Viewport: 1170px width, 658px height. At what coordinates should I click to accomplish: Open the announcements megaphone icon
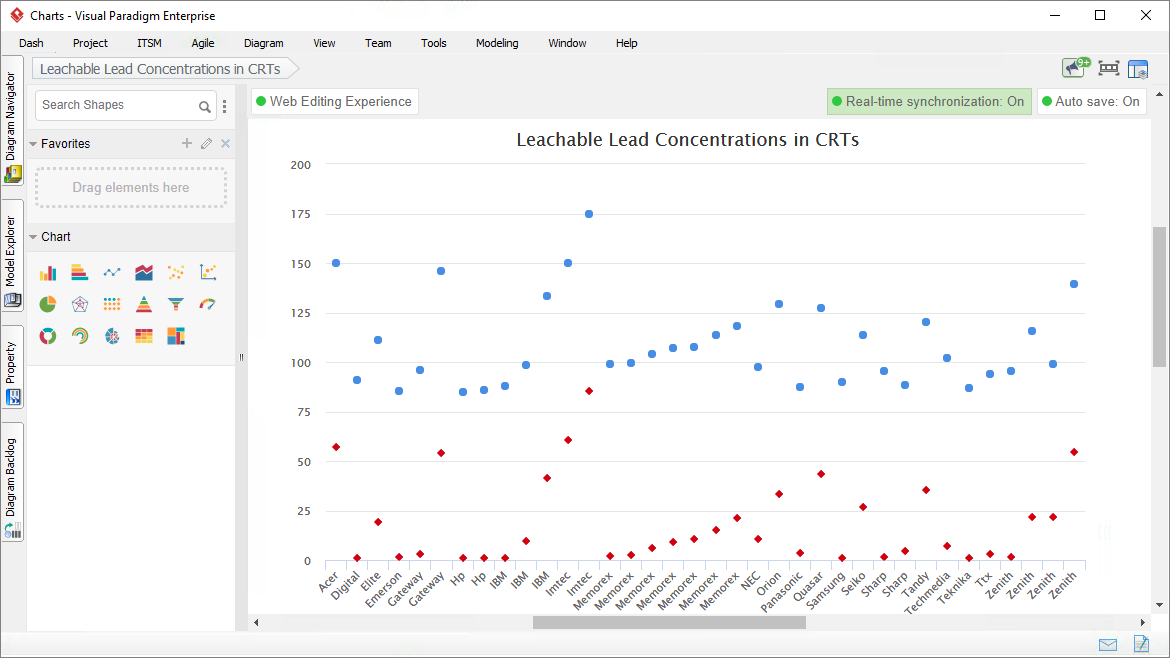pyautogui.click(x=1077, y=68)
